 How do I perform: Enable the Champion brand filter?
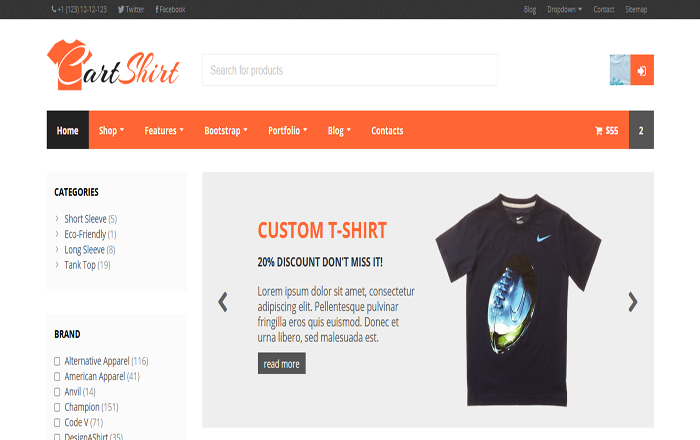coord(57,407)
